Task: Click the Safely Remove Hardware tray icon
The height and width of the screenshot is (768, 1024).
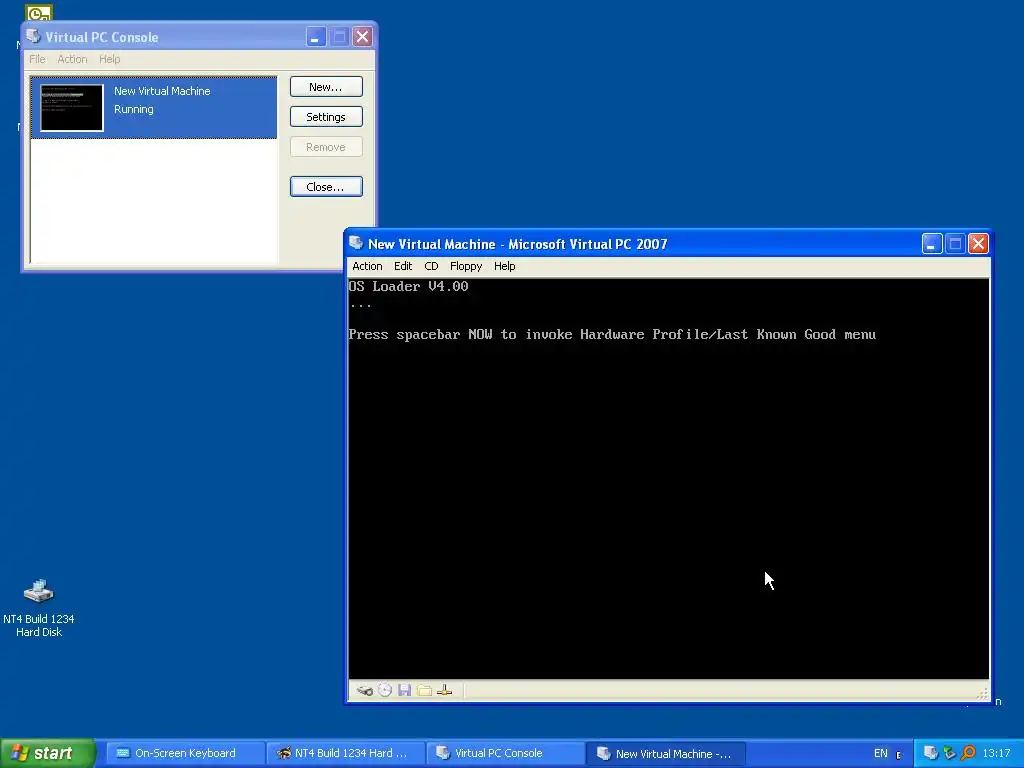Action: pyautogui.click(x=949, y=752)
